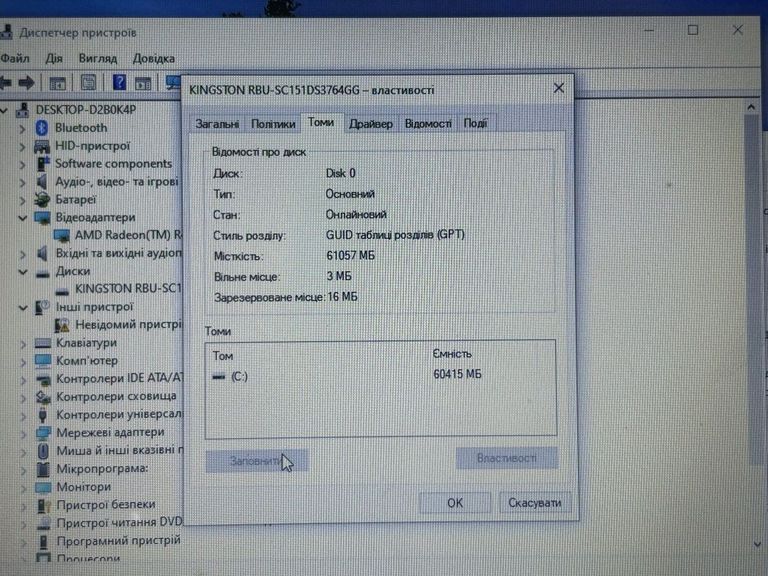Click the Bluetooth device category icon
The height and width of the screenshot is (576, 768).
click(x=42, y=128)
